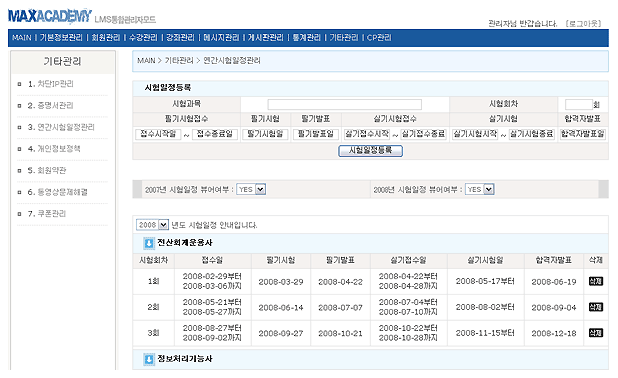Screen dimensions: 618x378
Task: Select 3. 연간시험일정관리 in the sidebar
Action: [61, 127]
